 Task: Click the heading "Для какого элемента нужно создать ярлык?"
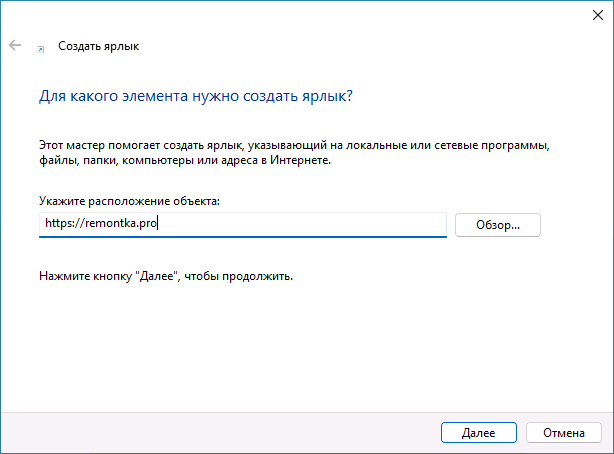pyautogui.click(x=195, y=98)
